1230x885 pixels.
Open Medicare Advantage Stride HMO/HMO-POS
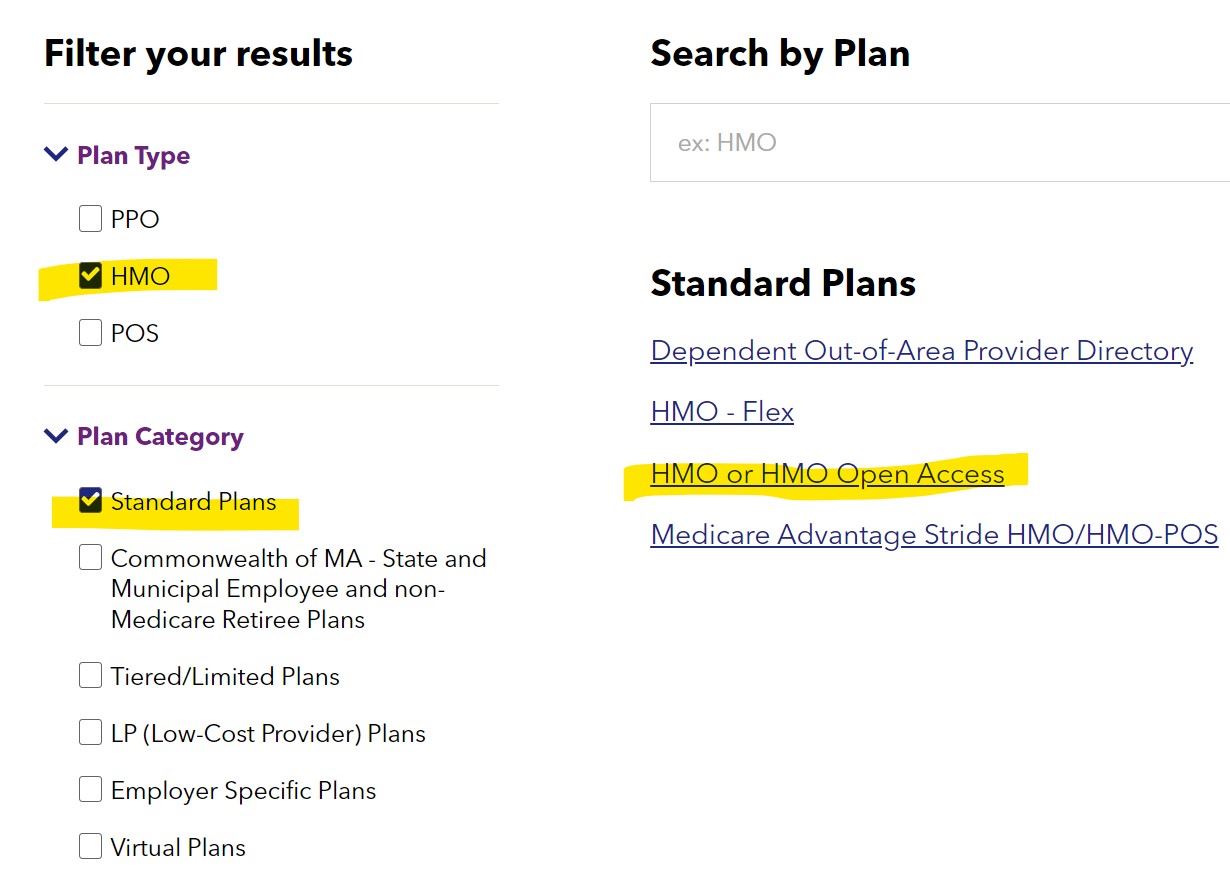point(934,535)
